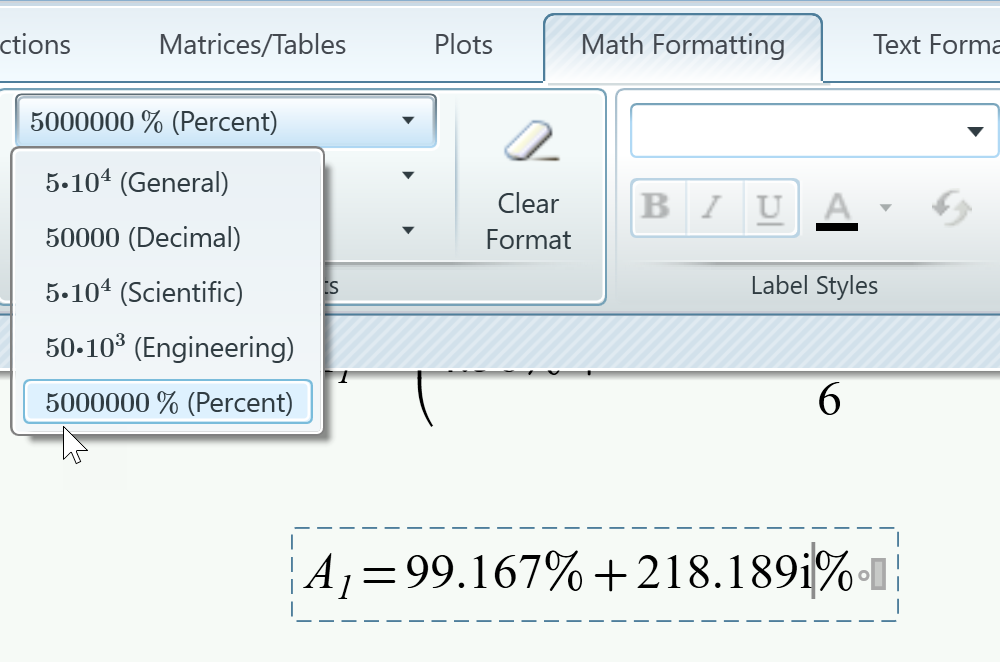Switch to the Plots tab
This screenshot has height=662, width=1000.
point(463,44)
